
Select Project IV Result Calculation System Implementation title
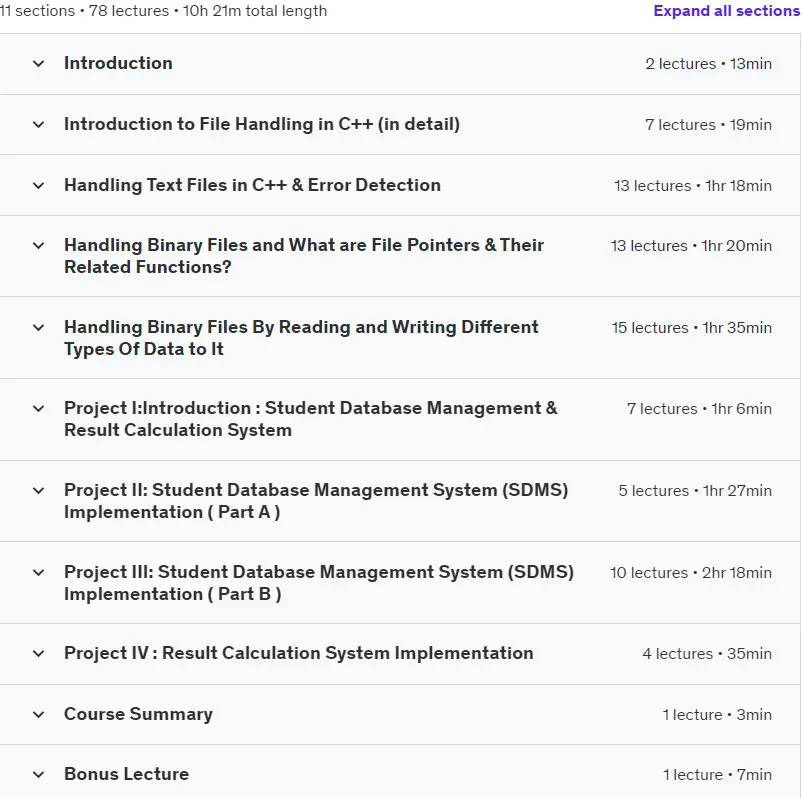[x=299, y=653]
